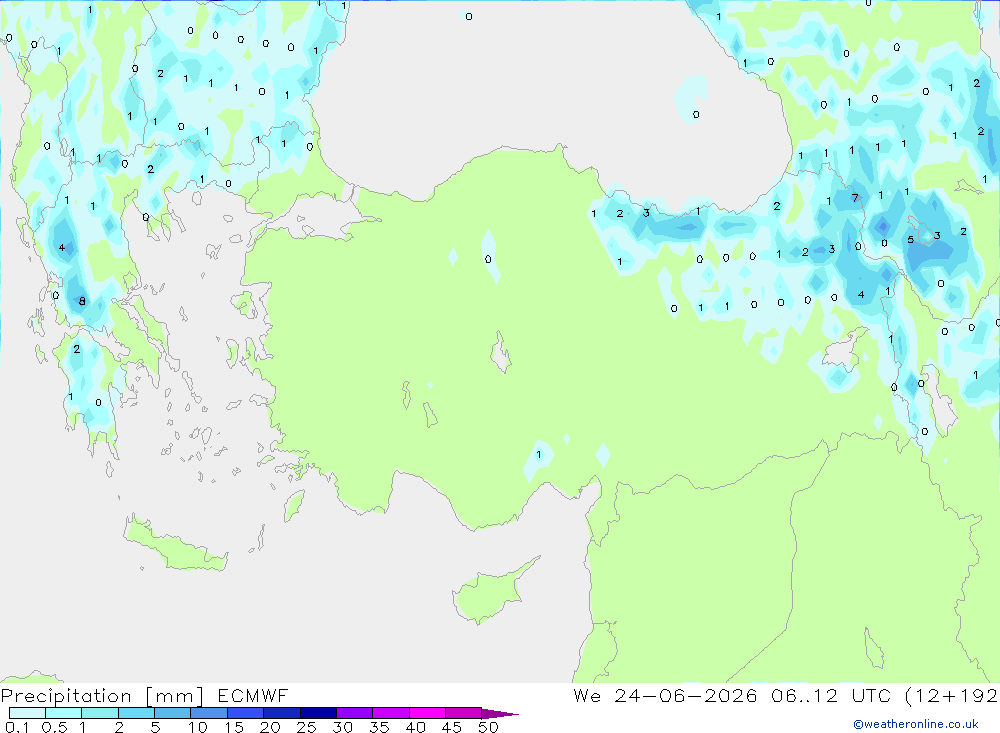The width and height of the screenshot is (1000, 733).
Task: Click the '0.1' legend scale label
Action: click(x=17, y=727)
